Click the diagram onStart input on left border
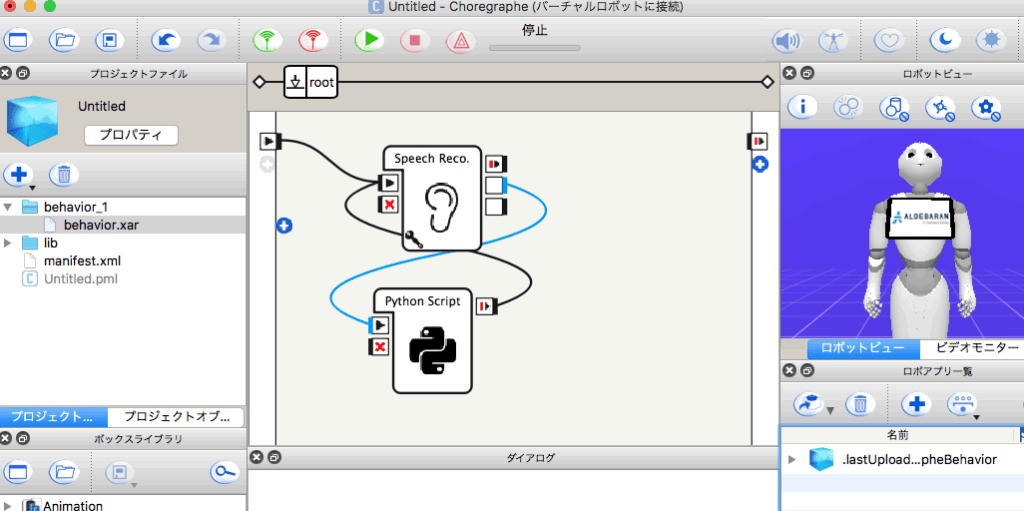 [270, 140]
